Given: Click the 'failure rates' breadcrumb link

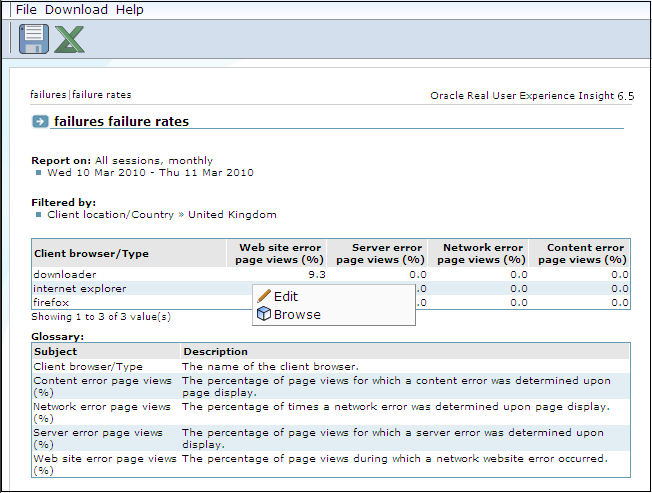Looking at the screenshot, I should click(101, 95).
